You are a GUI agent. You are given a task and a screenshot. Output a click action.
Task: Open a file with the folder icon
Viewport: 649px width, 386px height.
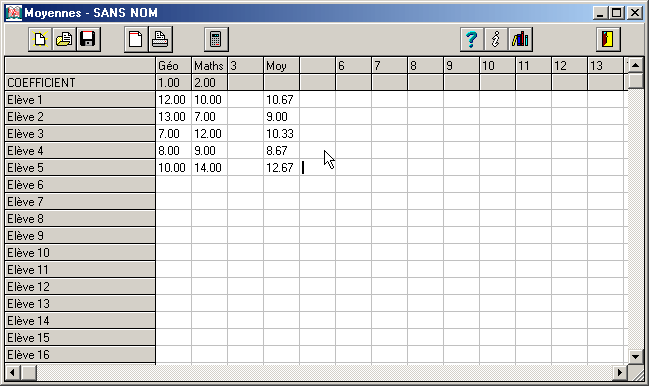click(x=64, y=39)
